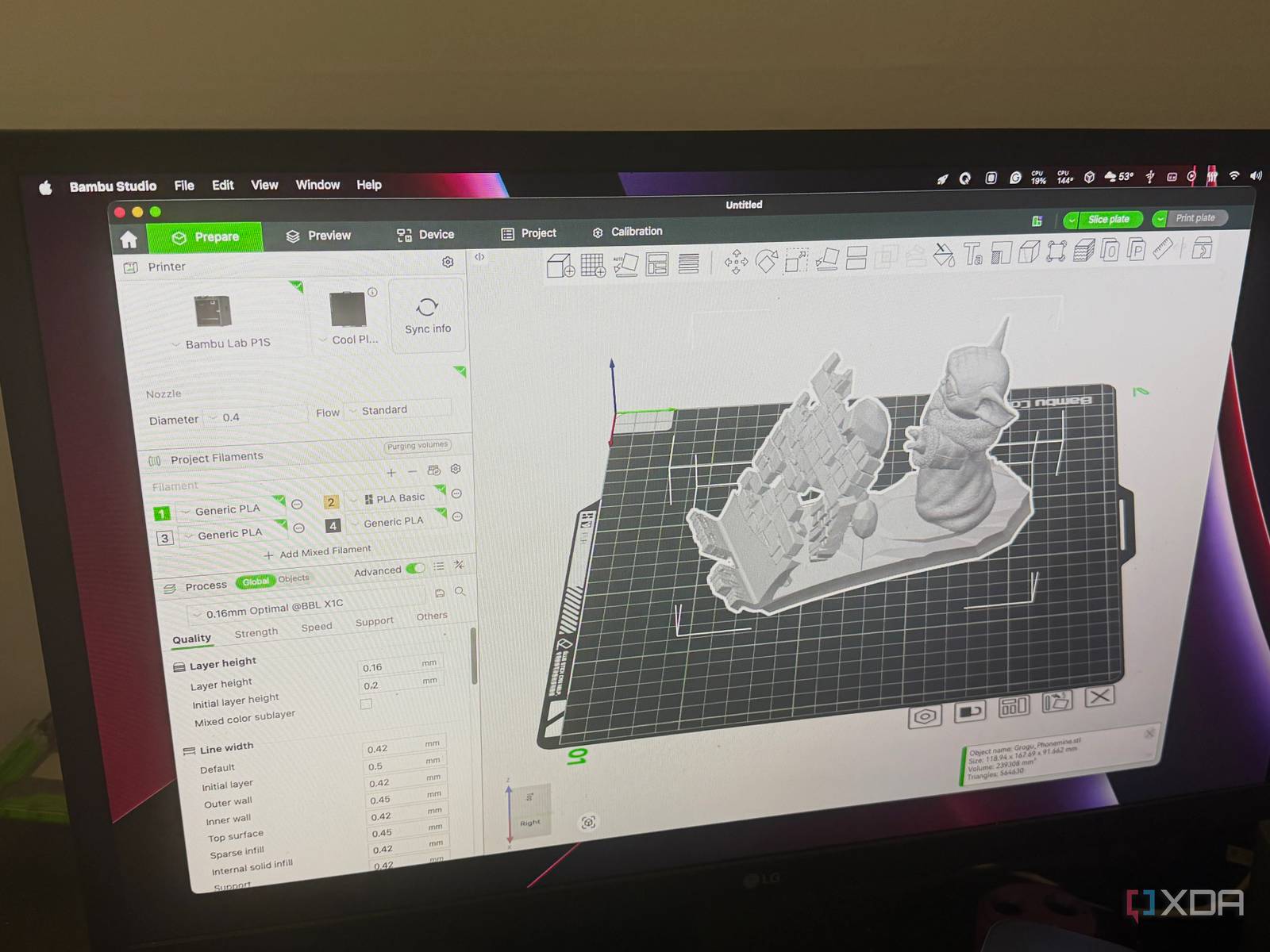Click the Wi-Fi icon in macOS menu bar

click(1233, 176)
